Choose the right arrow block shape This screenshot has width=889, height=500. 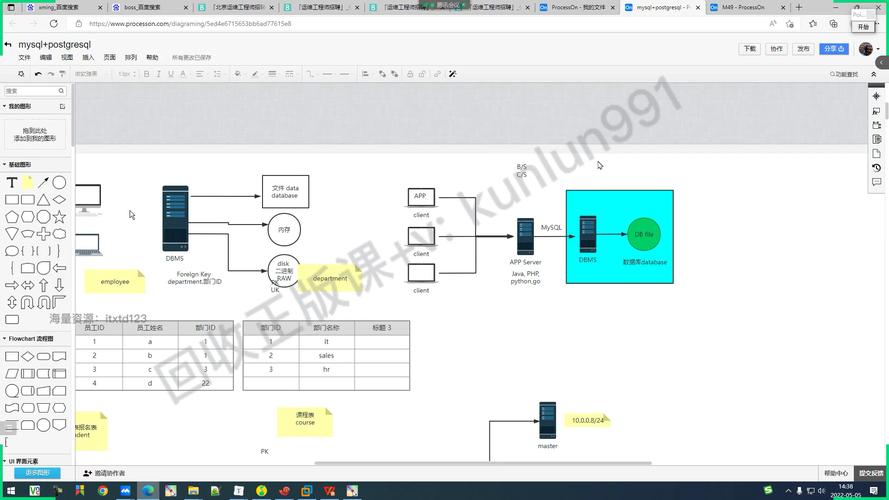click(12, 285)
